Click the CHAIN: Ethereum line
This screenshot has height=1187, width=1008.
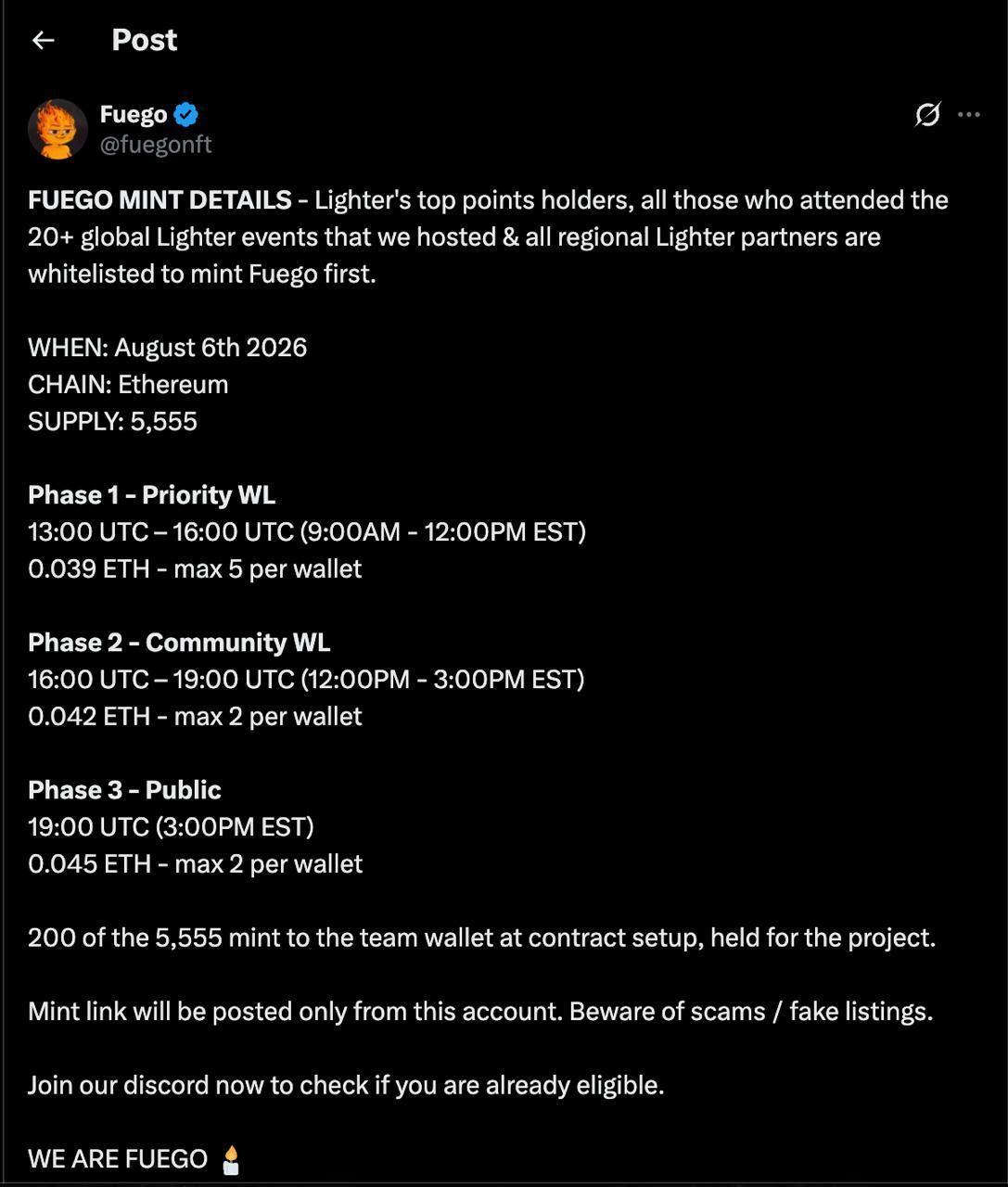click(128, 385)
